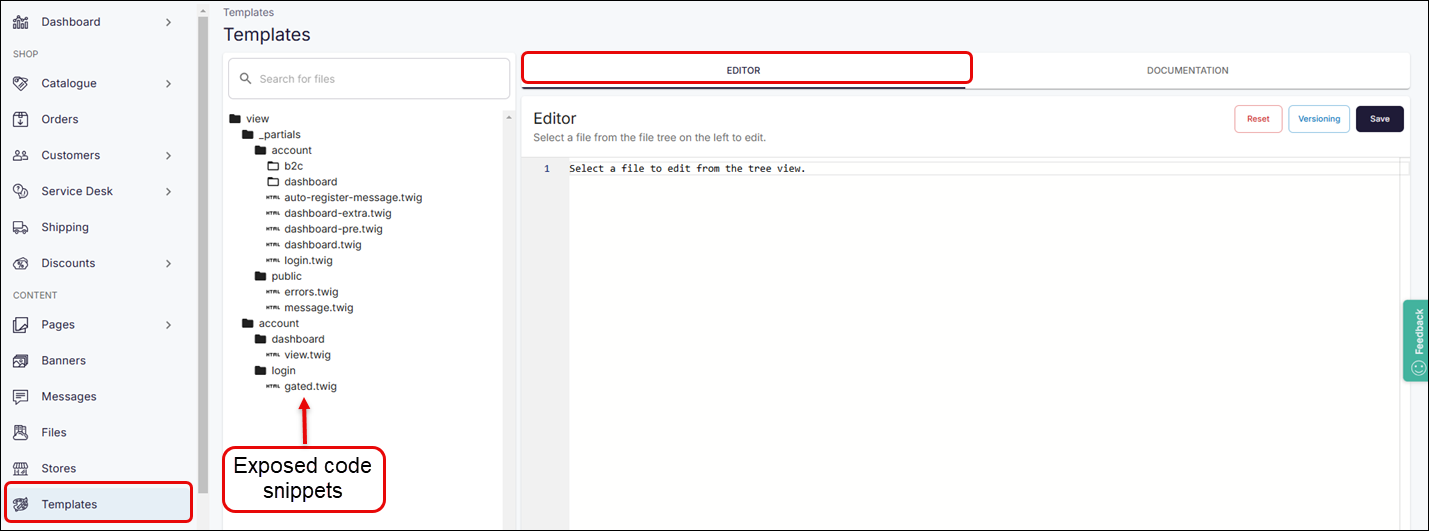
Task: Switch to the Documentation tab
Action: click(x=1187, y=71)
